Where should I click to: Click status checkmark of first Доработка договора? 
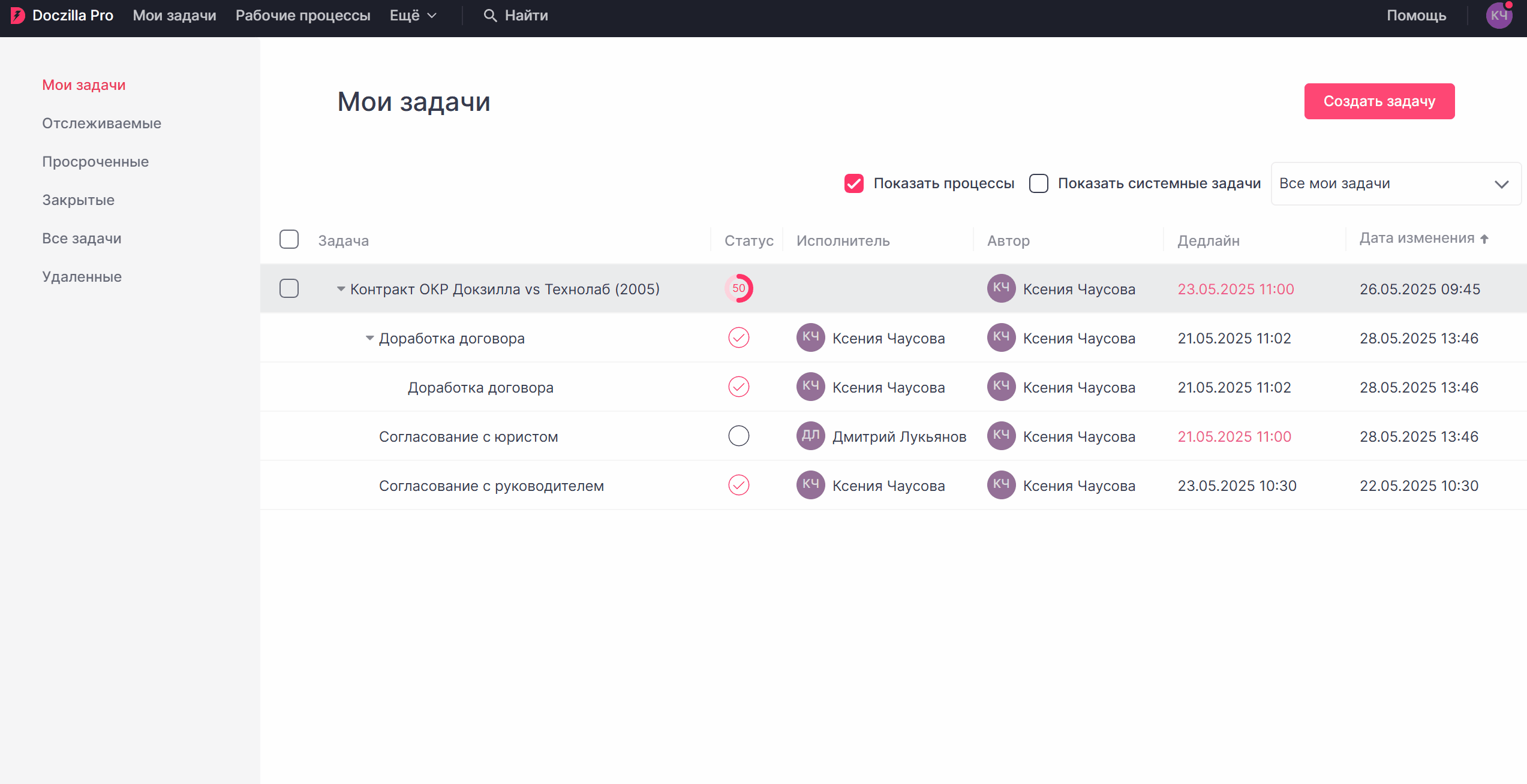point(739,338)
